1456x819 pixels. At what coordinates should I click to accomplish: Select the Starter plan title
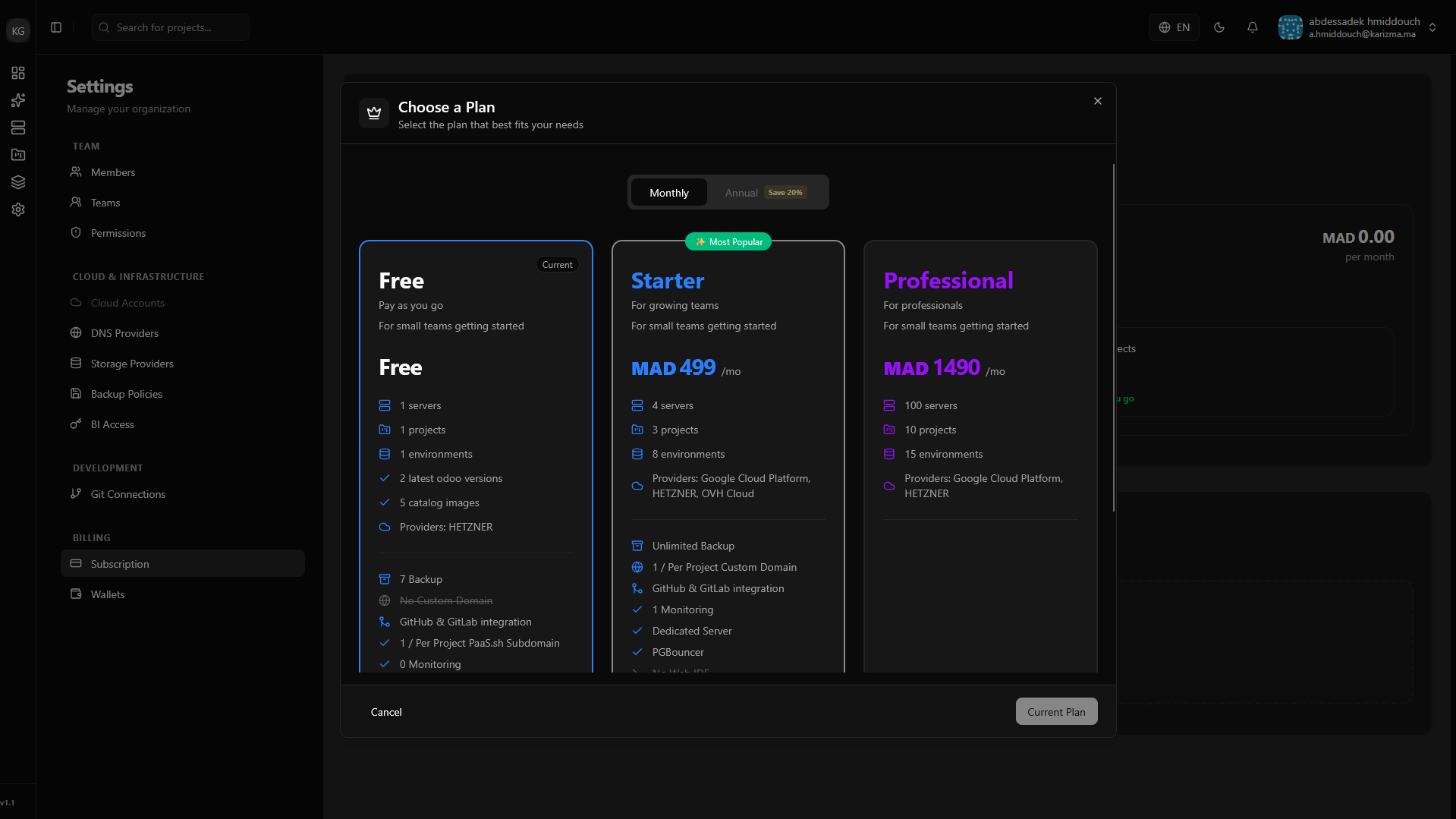pyautogui.click(x=668, y=281)
